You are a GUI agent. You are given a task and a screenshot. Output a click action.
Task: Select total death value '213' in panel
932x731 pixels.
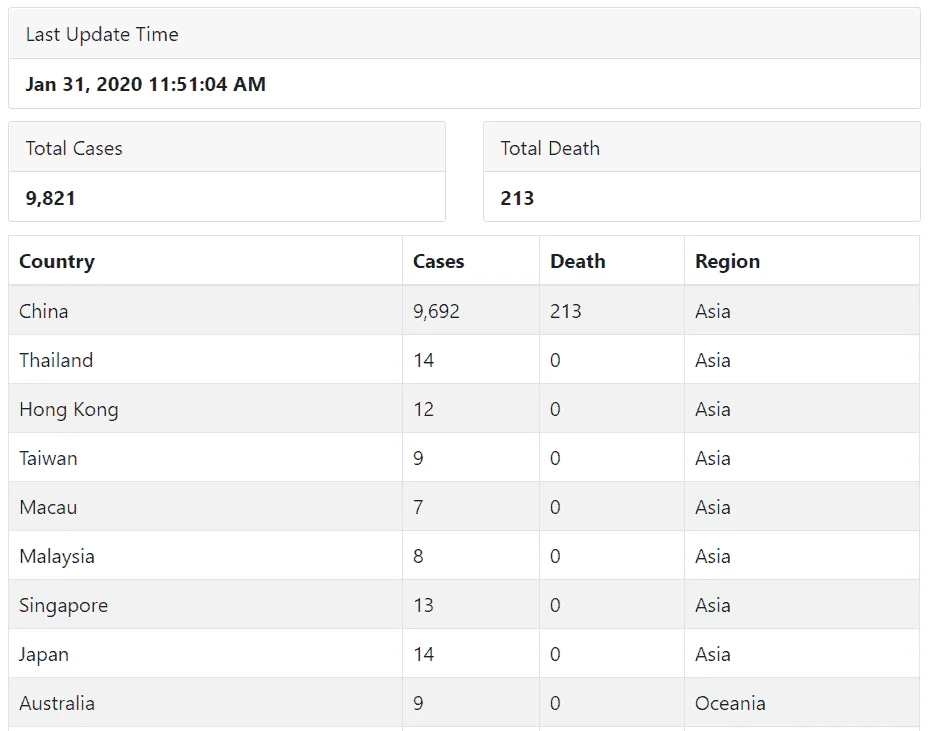(x=517, y=198)
